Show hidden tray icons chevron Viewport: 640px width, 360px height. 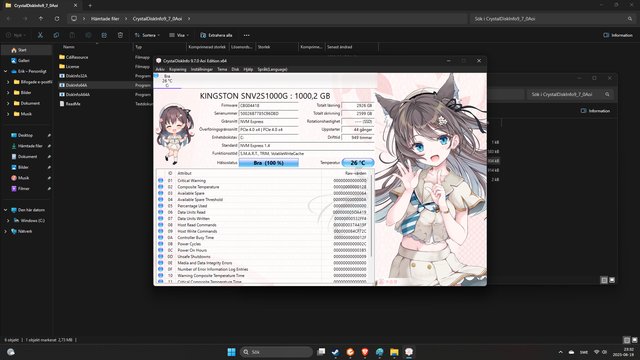point(560,352)
